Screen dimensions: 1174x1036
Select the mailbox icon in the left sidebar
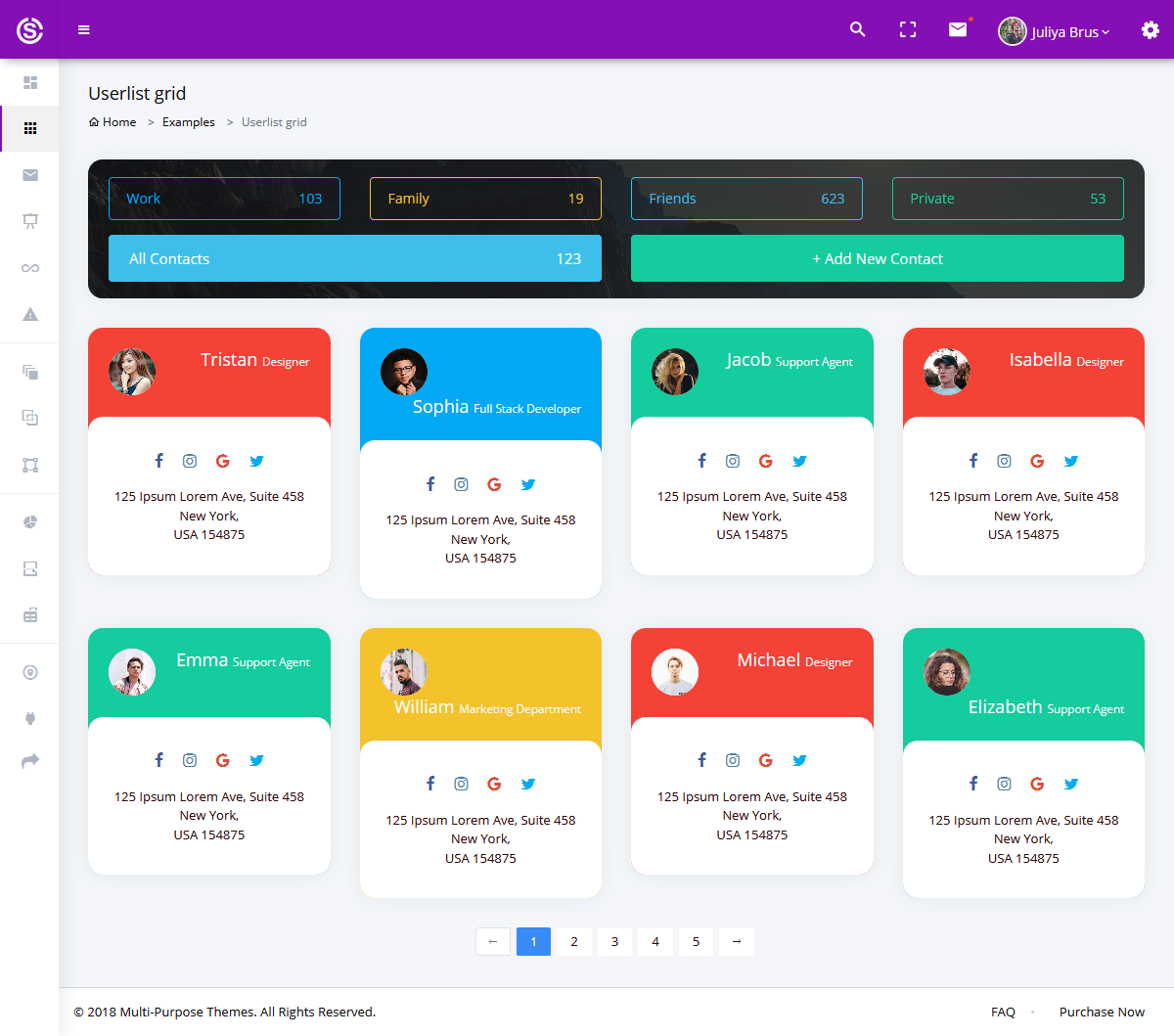29,175
